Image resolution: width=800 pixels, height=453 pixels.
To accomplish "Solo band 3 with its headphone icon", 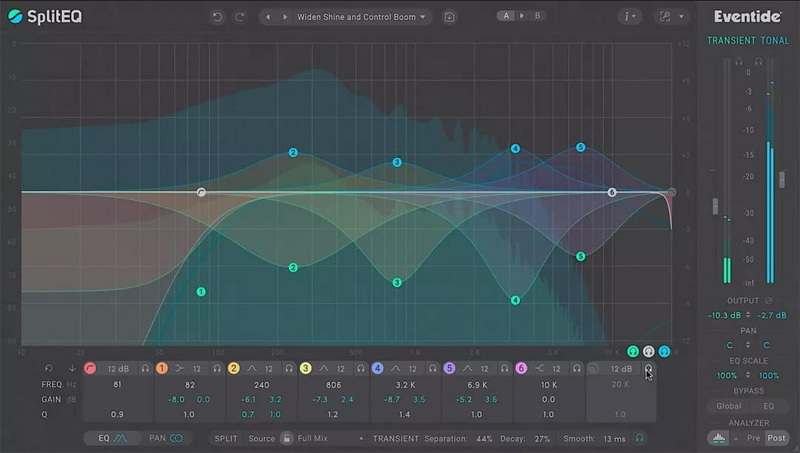I will tap(361, 368).
